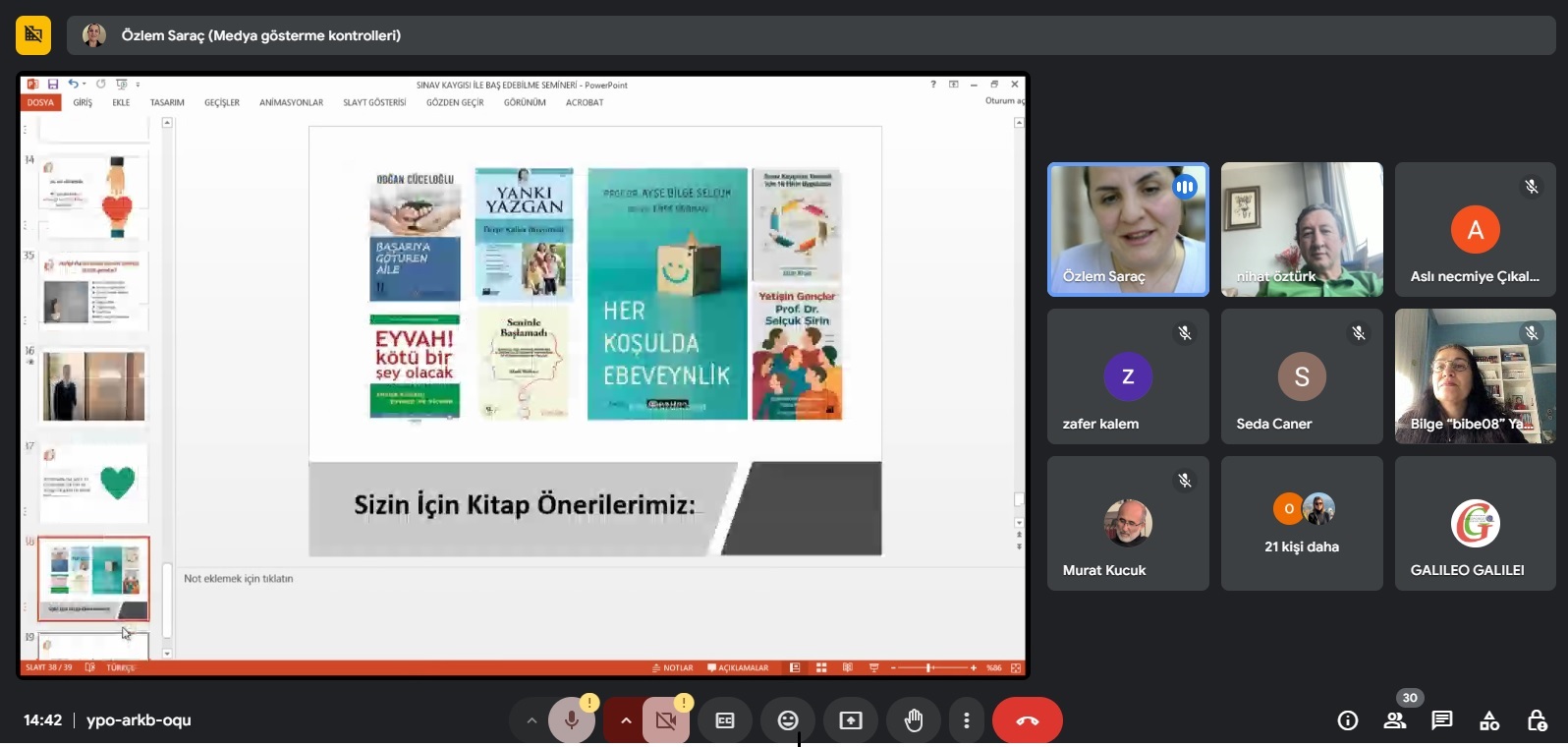Open the Activities panel icon
1568x747 pixels.
tap(1489, 720)
